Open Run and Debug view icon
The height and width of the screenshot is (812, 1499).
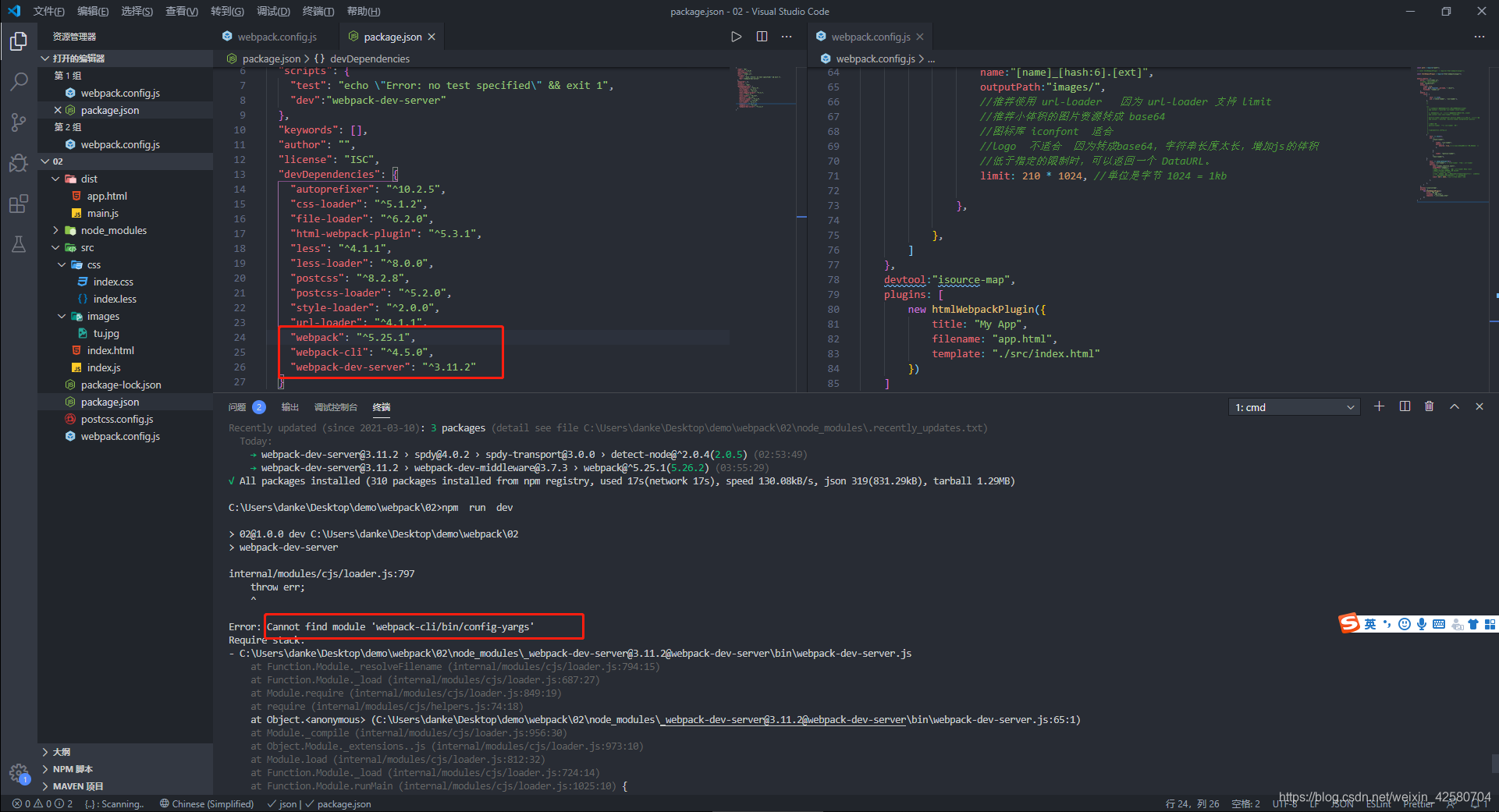[x=19, y=163]
